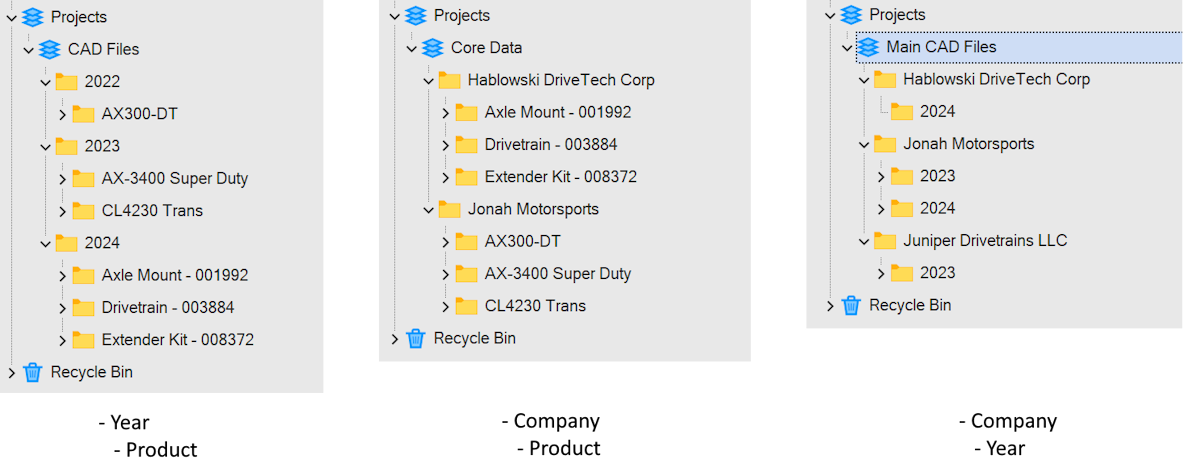Select the Main CAD Files tree item
Image resolution: width=1200 pixels, height=472 pixels.
(x=940, y=47)
